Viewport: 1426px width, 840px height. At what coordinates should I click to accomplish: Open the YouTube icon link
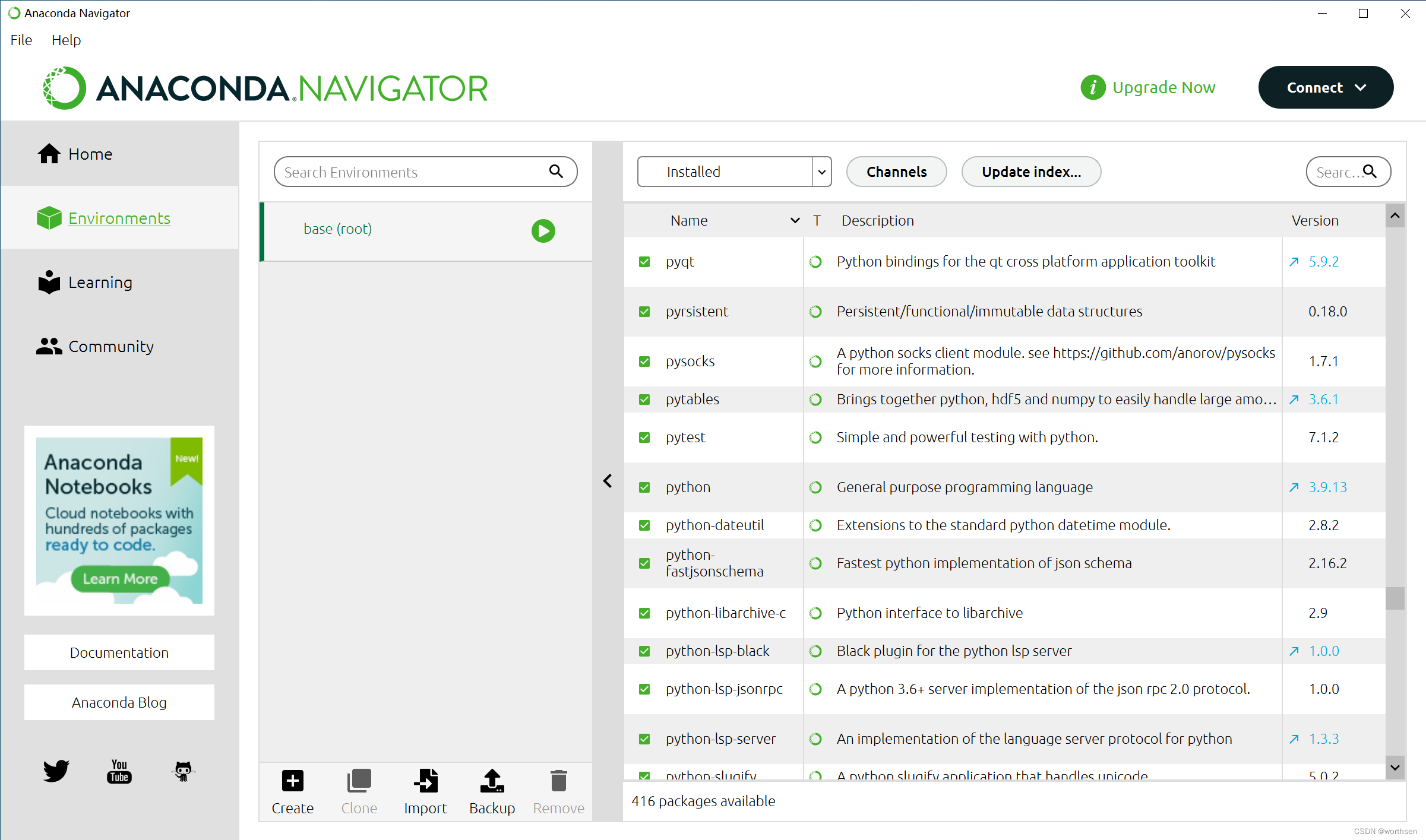coord(119,771)
